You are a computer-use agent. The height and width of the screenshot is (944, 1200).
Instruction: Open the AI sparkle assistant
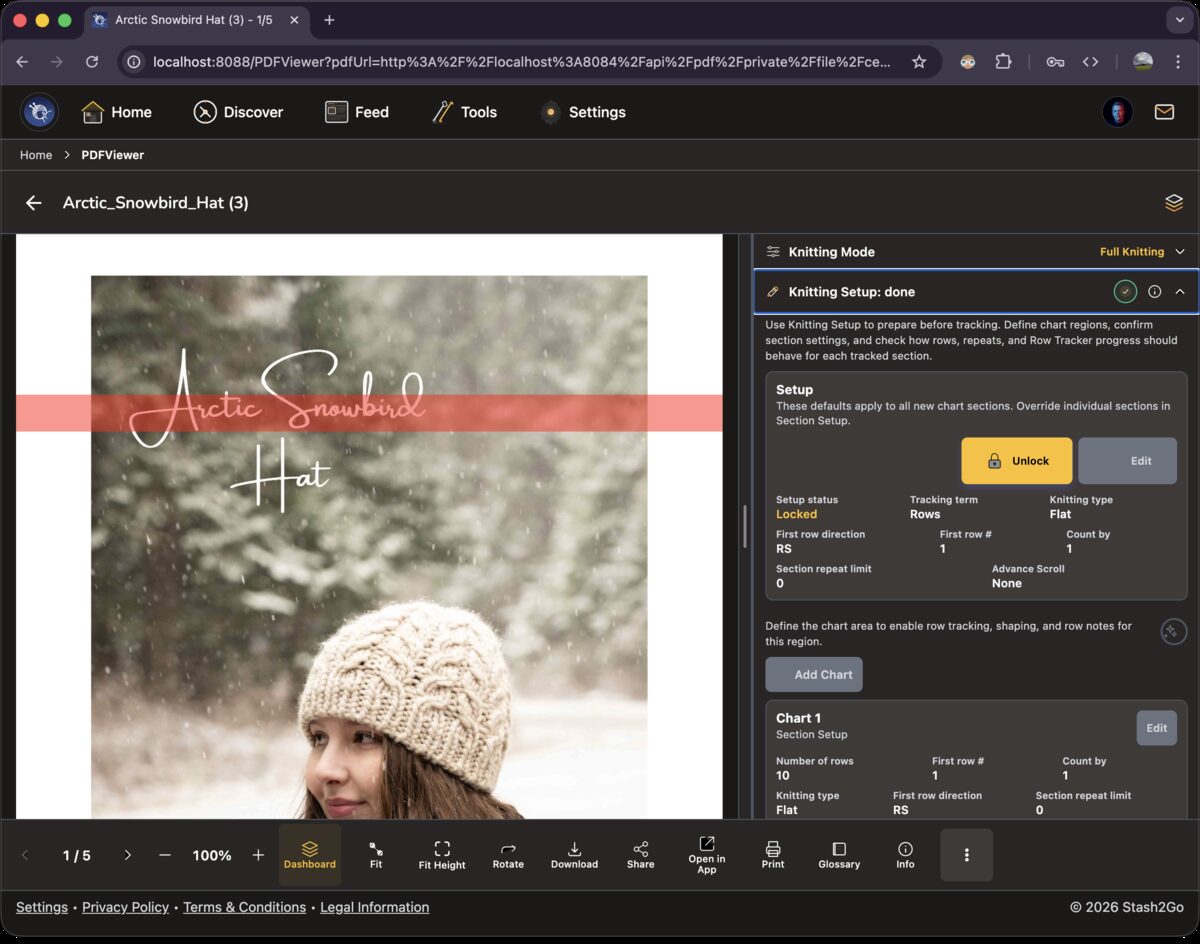(1173, 631)
